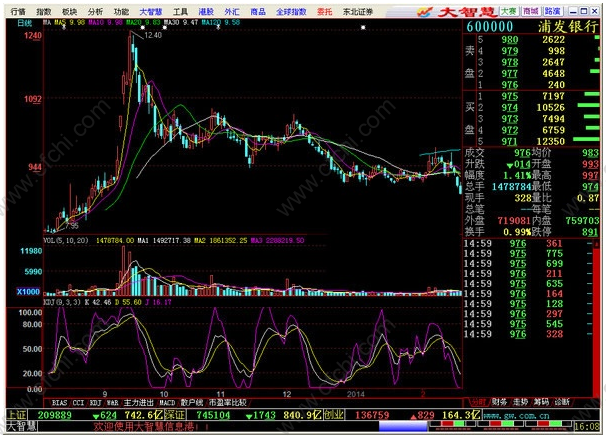Open the 市盈率比较 indicator tab
This screenshot has height=442, width=606.
click(228, 403)
